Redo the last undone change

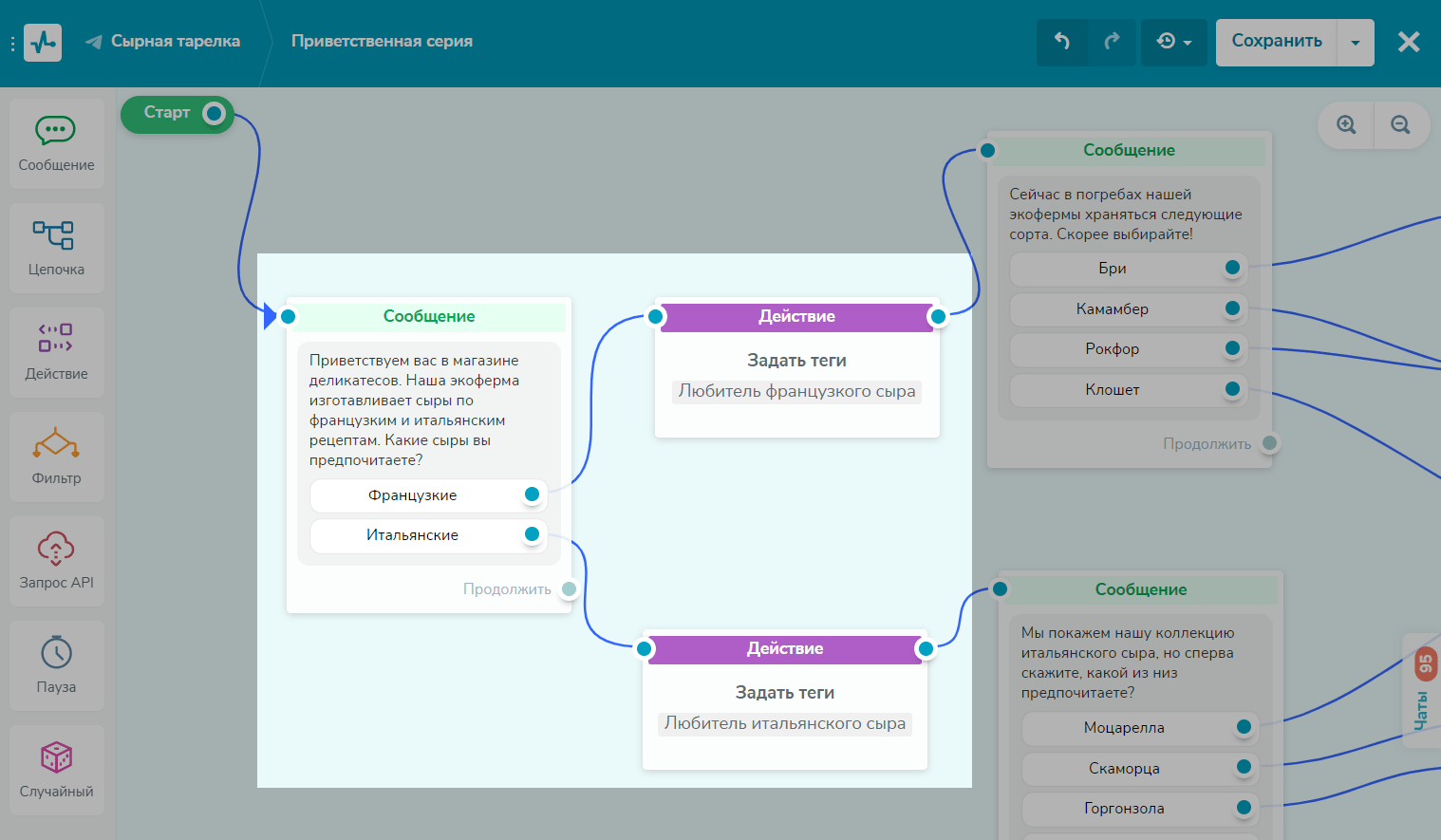1112,42
